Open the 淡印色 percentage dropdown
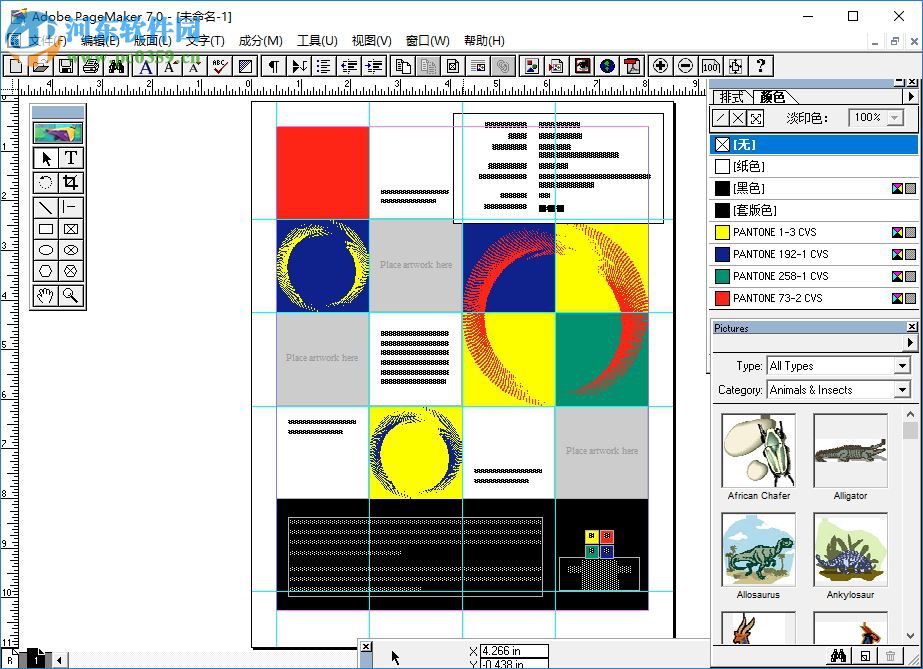Image resolution: width=923 pixels, height=669 pixels. [x=893, y=117]
